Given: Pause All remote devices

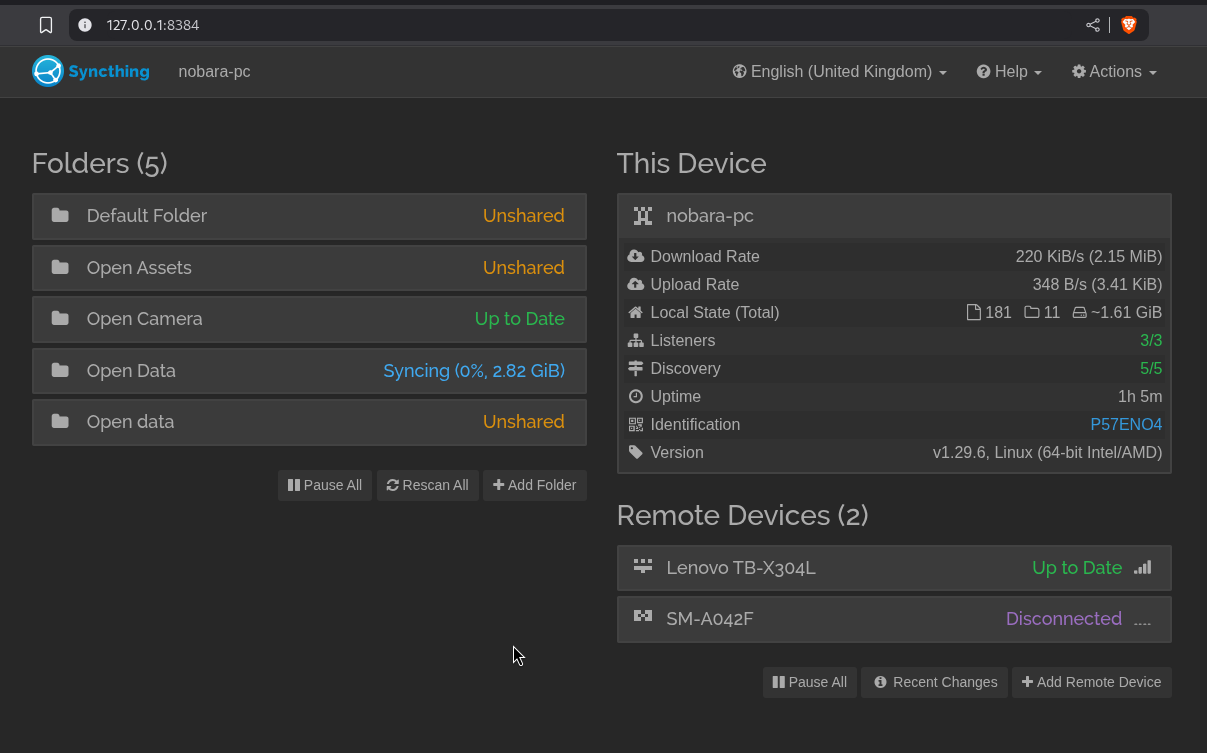Looking at the screenshot, I should (x=810, y=682).
